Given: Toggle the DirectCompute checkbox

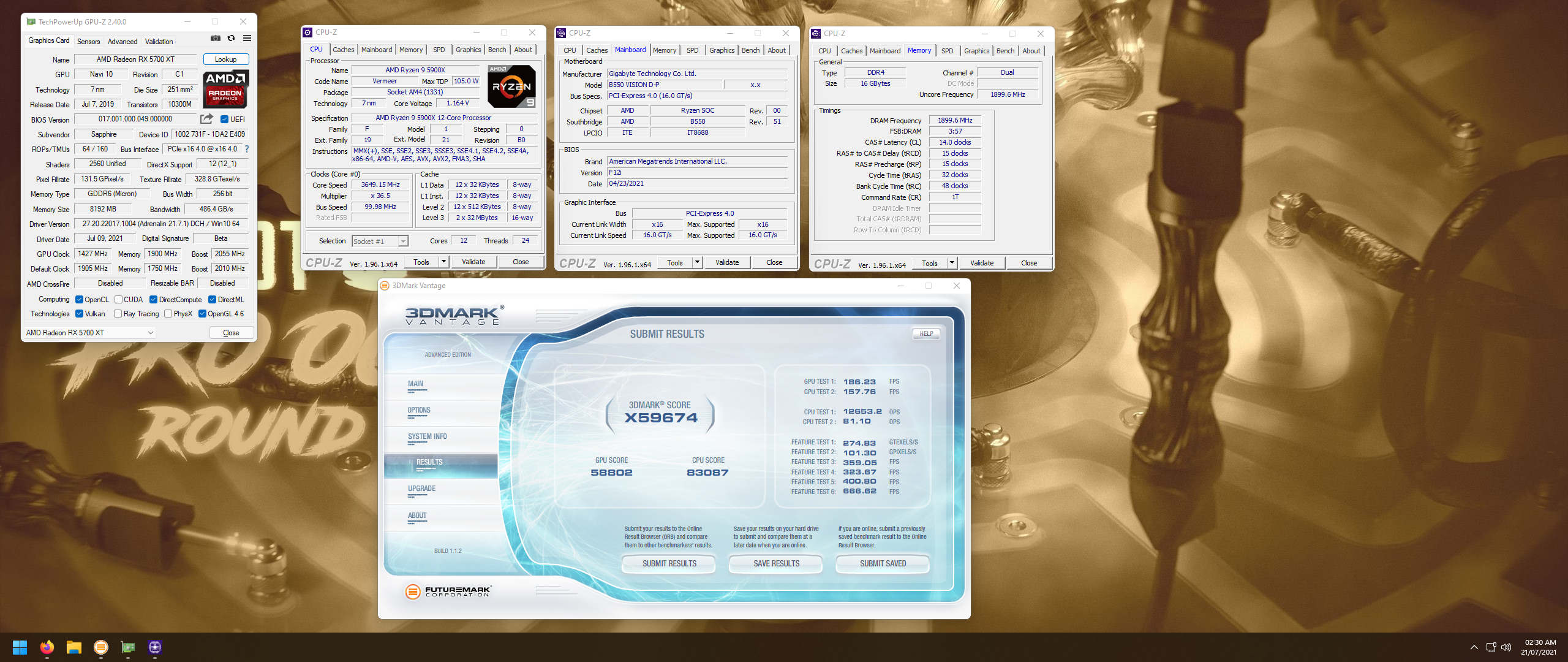Looking at the screenshot, I should coord(153,300).
